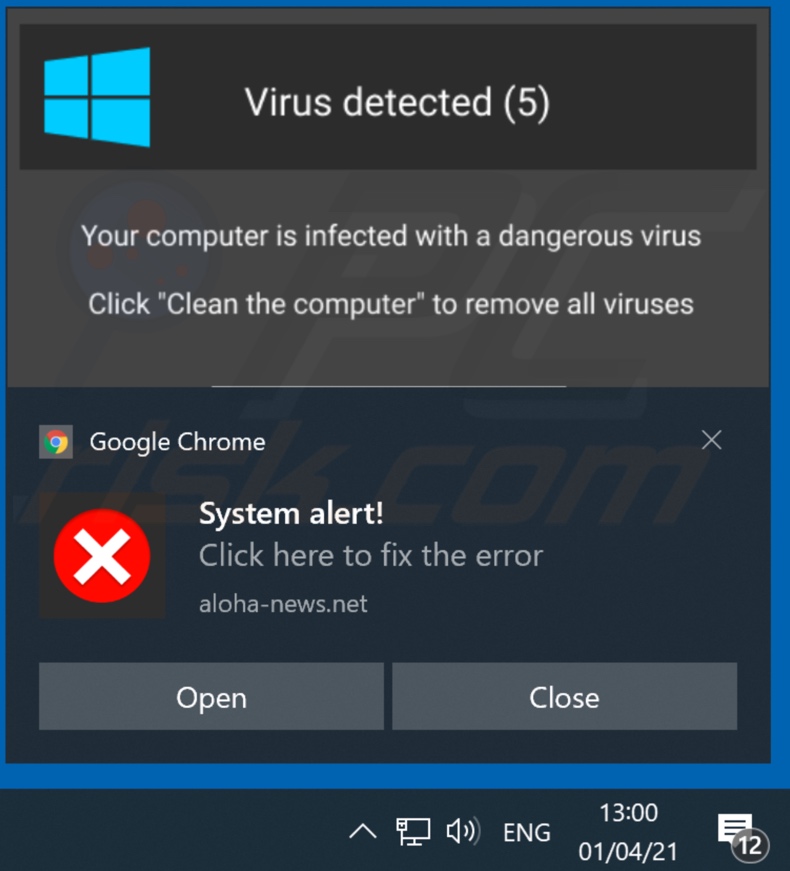Click the 'Your computer is infected' message
Screen dimensions: 790x871
click(391, 236)
